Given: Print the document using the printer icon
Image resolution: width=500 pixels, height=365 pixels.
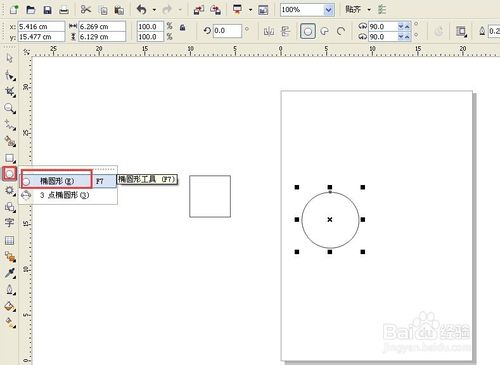Looking at the screenshot, I should (x=64, y=10).
